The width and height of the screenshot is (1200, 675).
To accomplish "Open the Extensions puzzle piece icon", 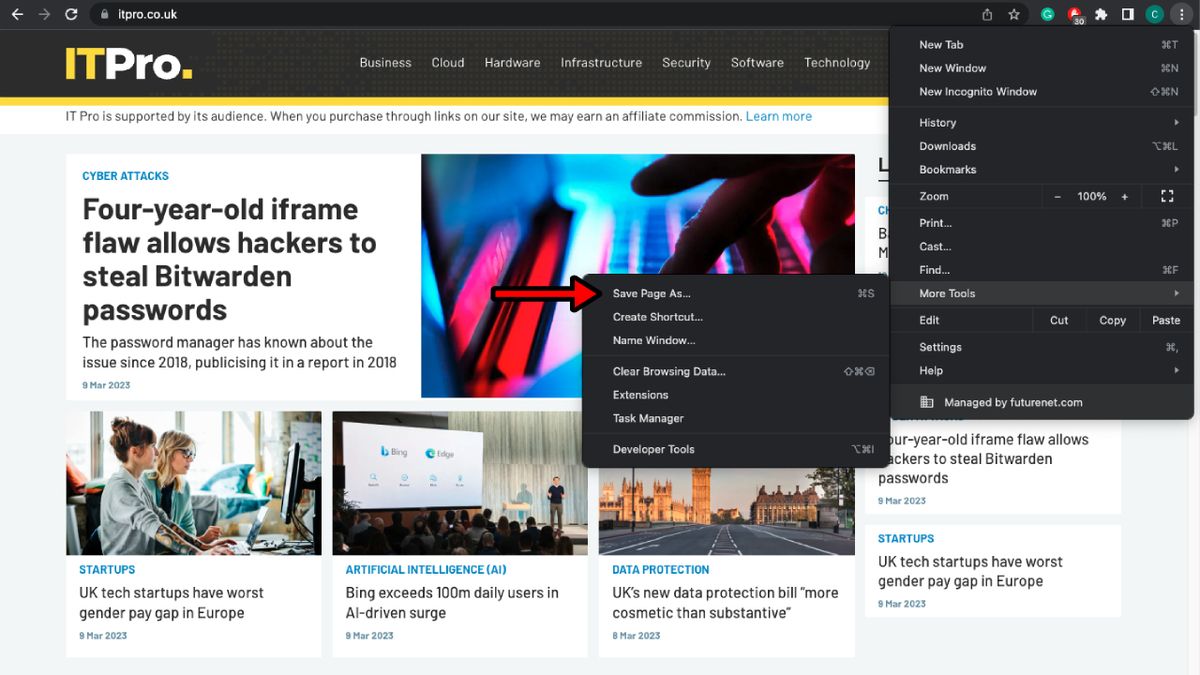I will click(x=1100, y=14).
